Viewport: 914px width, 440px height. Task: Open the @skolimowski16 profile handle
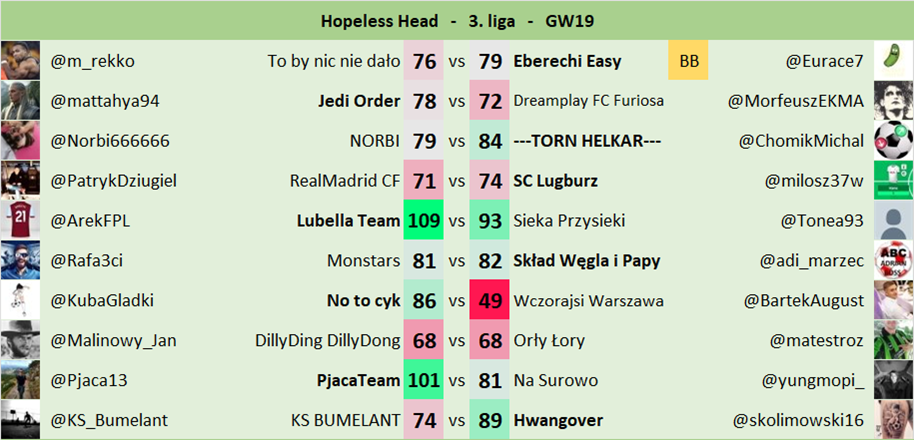click(798, 420)
